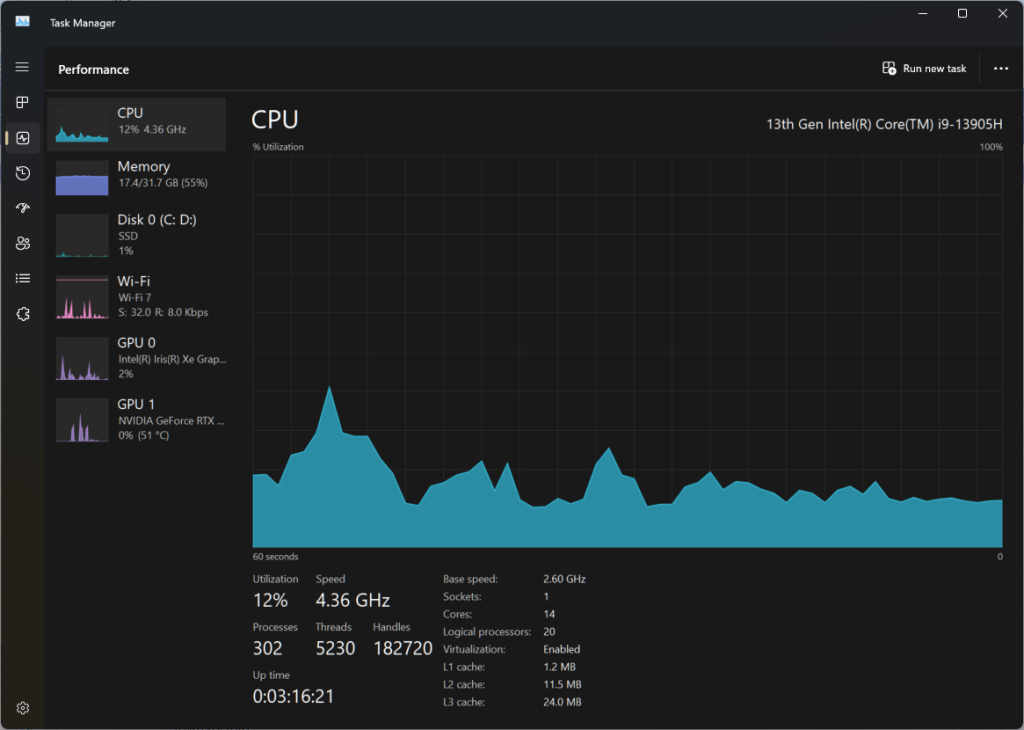Open the hamburger navigation menu
1024x730 pixels.
coord(22,67)
